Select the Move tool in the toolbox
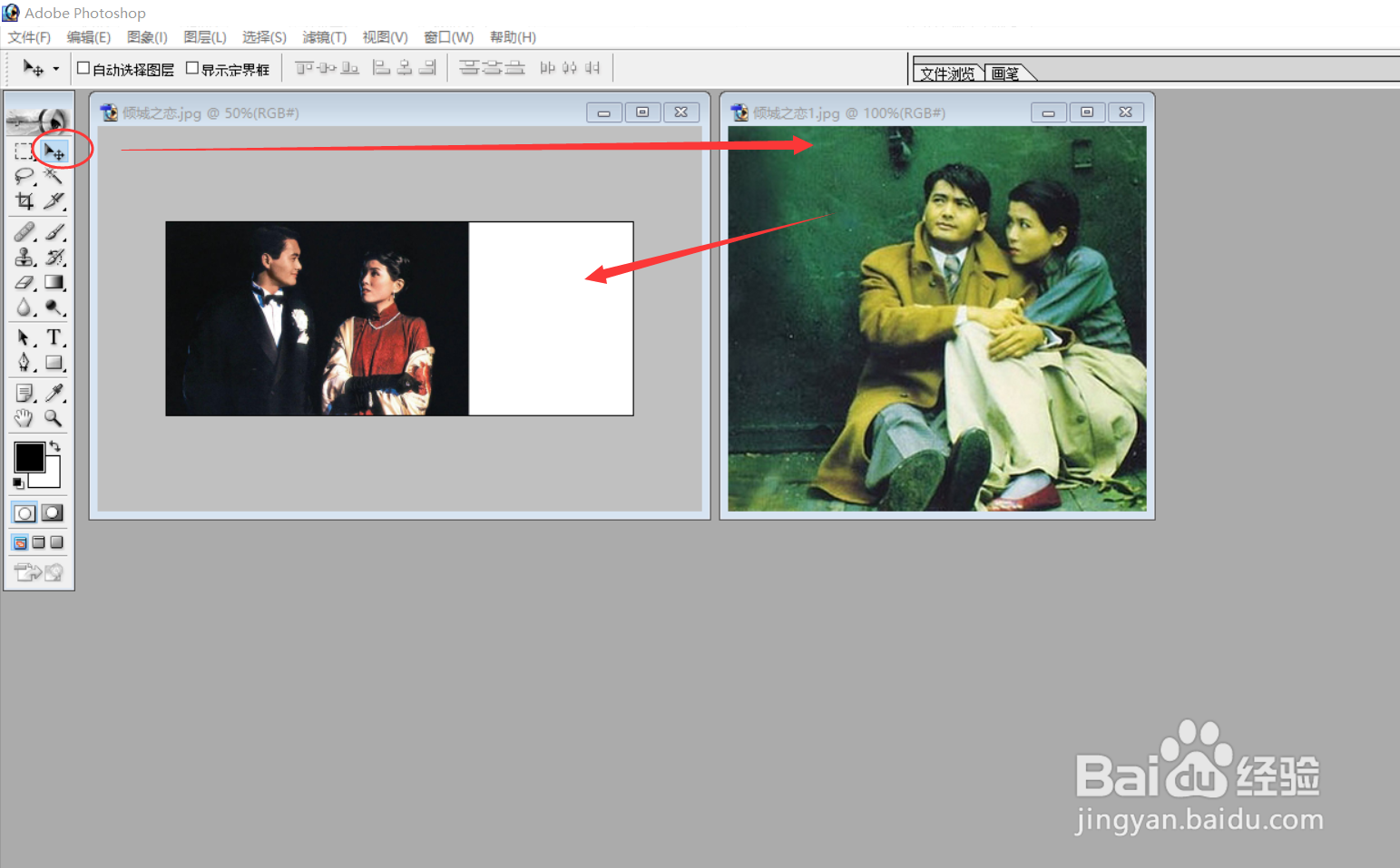 click(54, 151)
